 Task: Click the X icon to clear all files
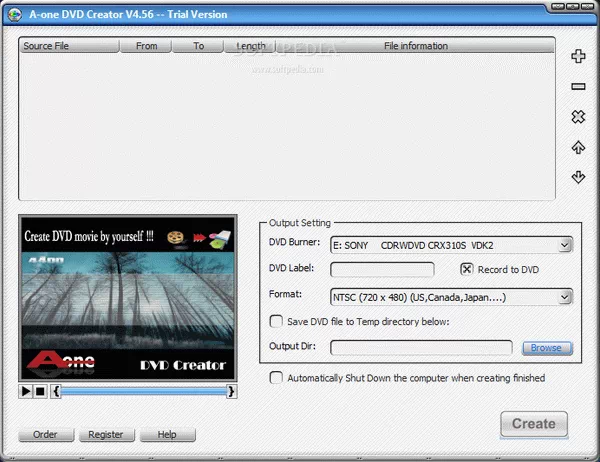pos(578,117)
